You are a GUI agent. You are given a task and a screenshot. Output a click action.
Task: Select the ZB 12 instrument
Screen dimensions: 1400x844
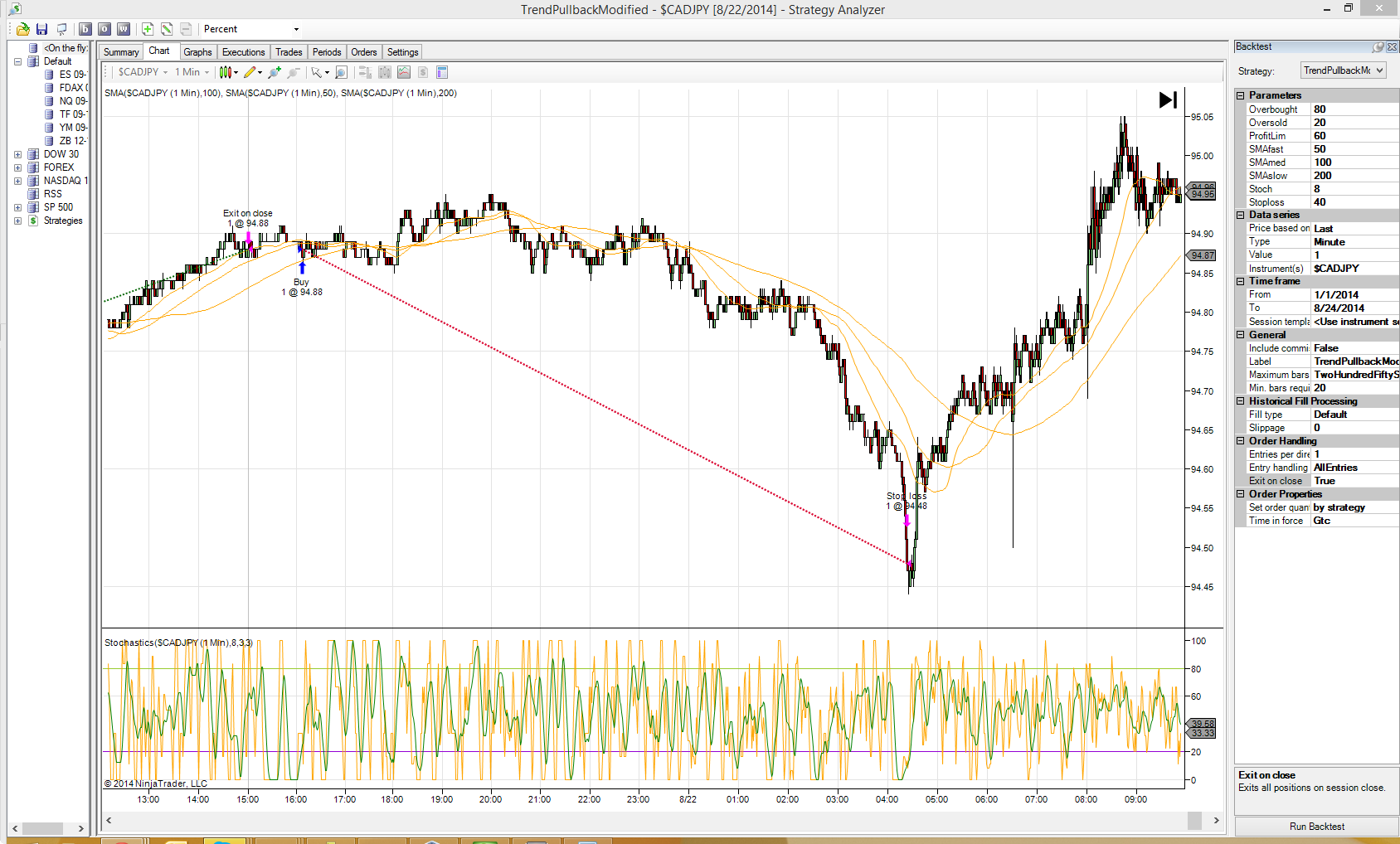click(x=73, y=141)
